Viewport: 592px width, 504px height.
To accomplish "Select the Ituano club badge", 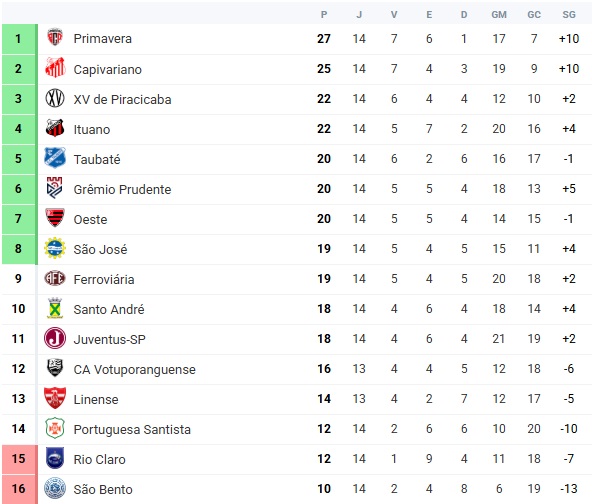I will pos(55,128).
